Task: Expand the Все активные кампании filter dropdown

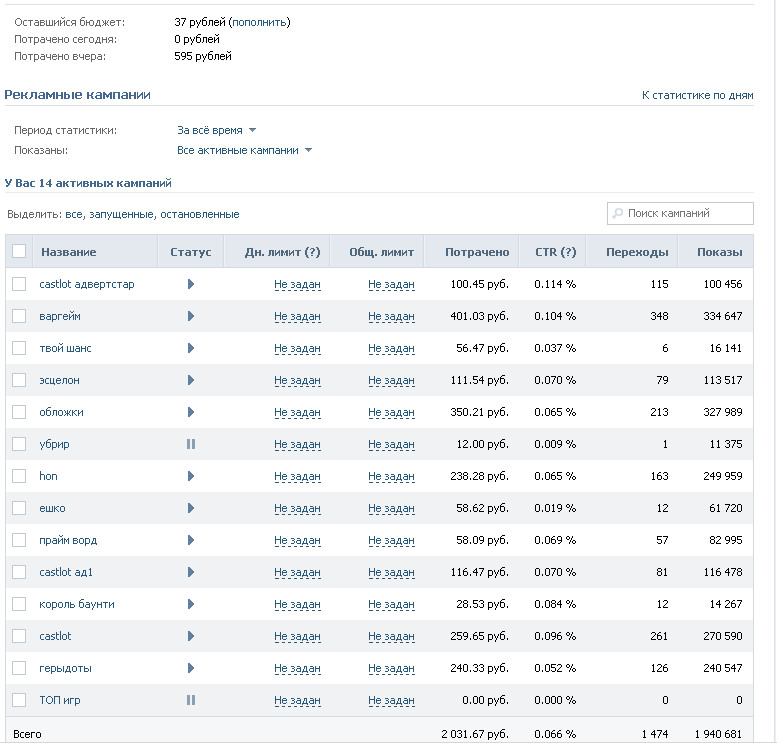Action: [x=245, y=150]
